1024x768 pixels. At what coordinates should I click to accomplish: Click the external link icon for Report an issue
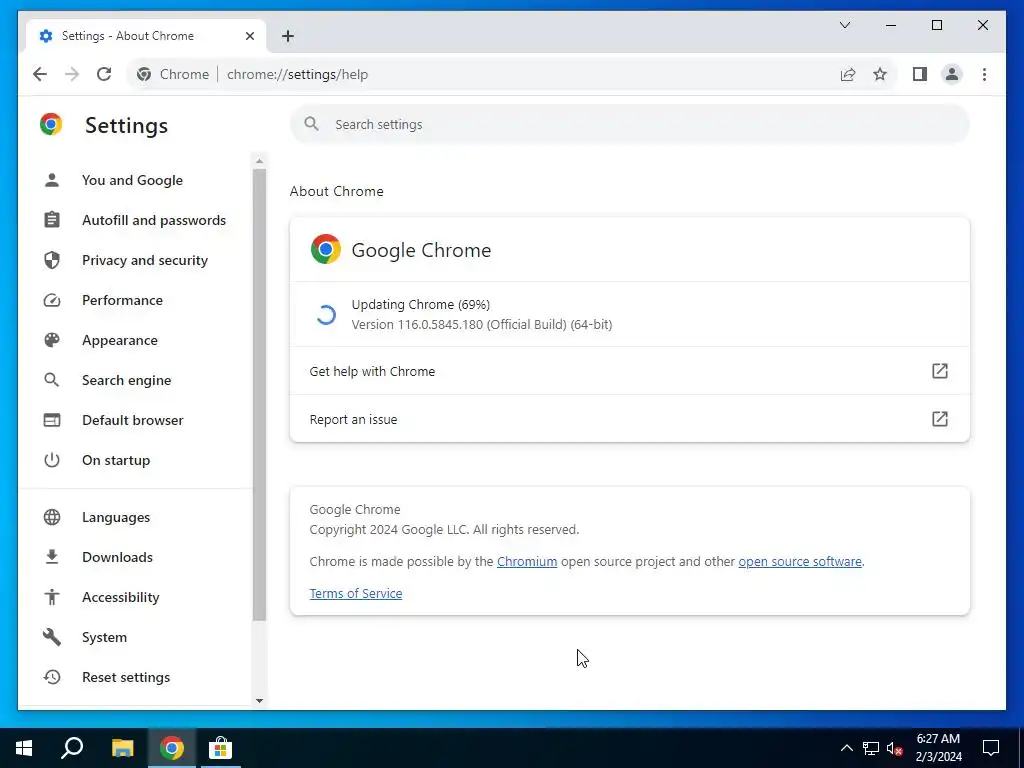pyautogui.click(x=939, y=419)
